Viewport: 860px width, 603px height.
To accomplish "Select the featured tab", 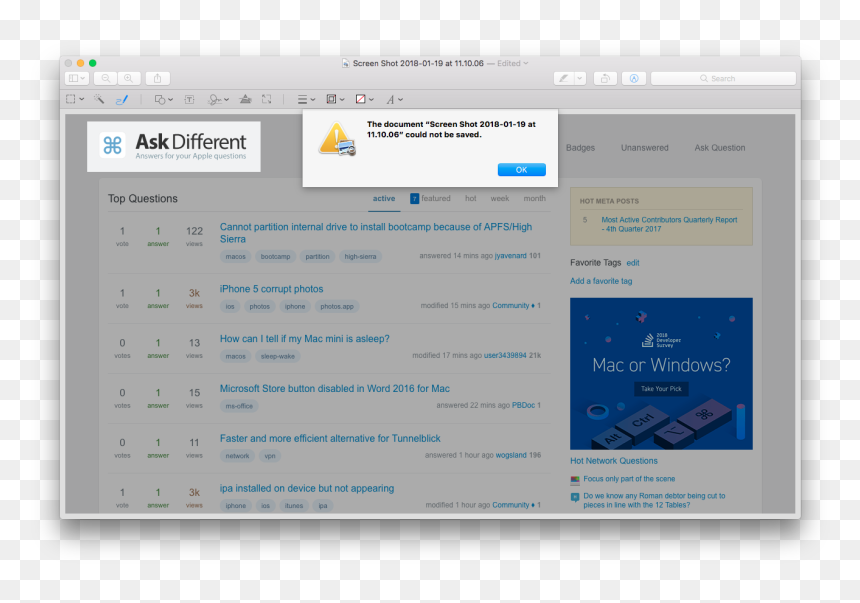I will point(431,198).
